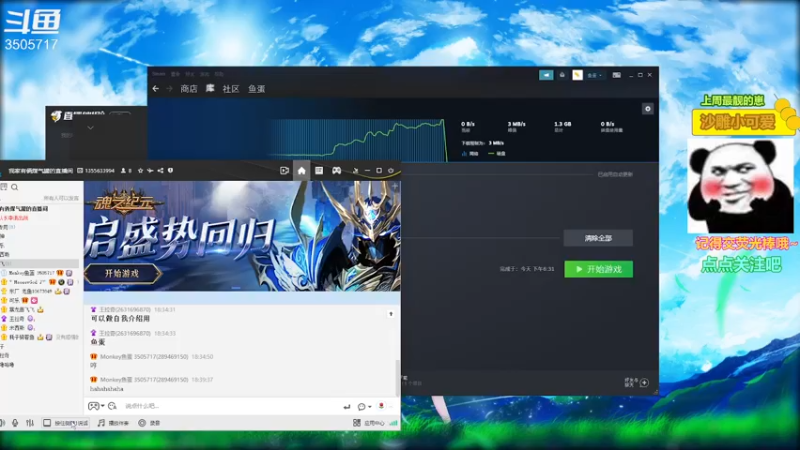Open the gamepad icon in the chat title bar
800x450 pixels.
click(336, 171)
